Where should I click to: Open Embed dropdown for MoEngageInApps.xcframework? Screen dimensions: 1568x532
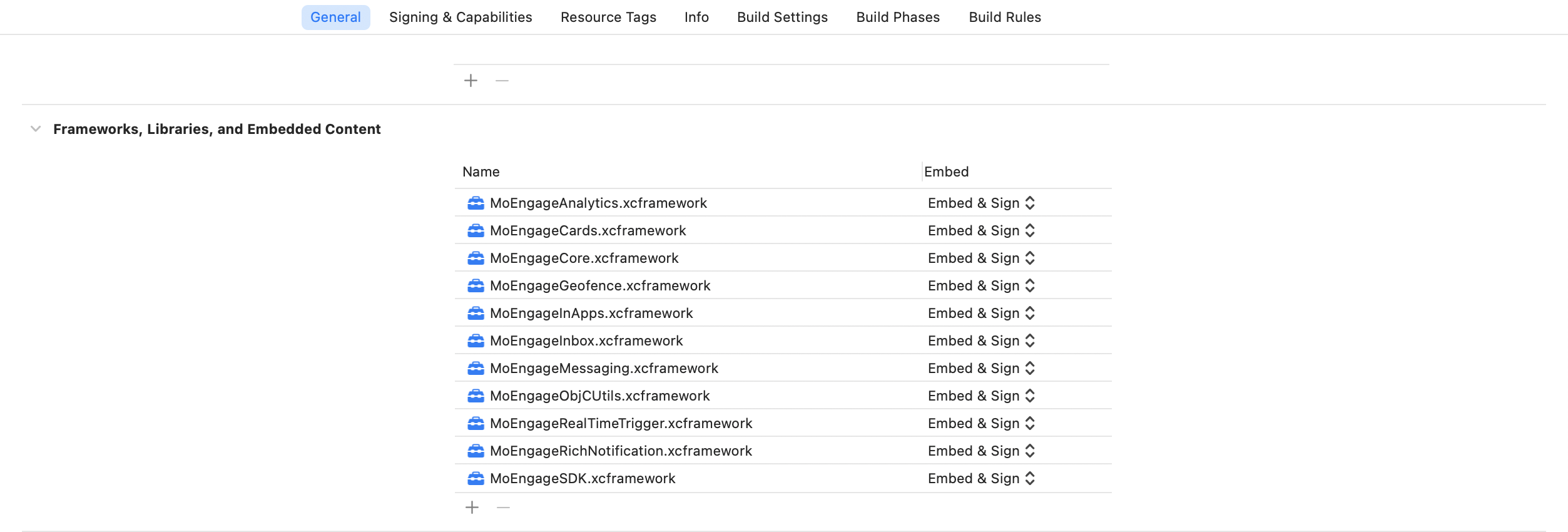tap(981, 313)
